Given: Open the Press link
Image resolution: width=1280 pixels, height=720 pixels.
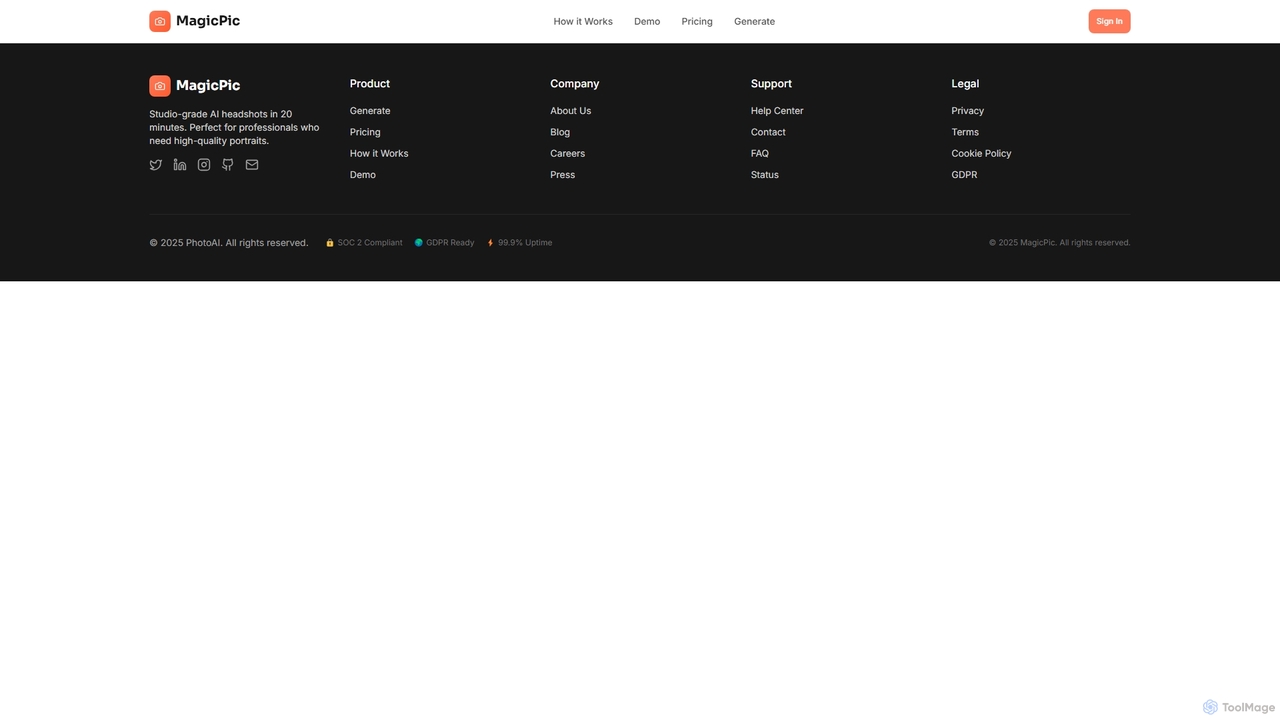Looking at the screenshot, I should coord(563,175).
